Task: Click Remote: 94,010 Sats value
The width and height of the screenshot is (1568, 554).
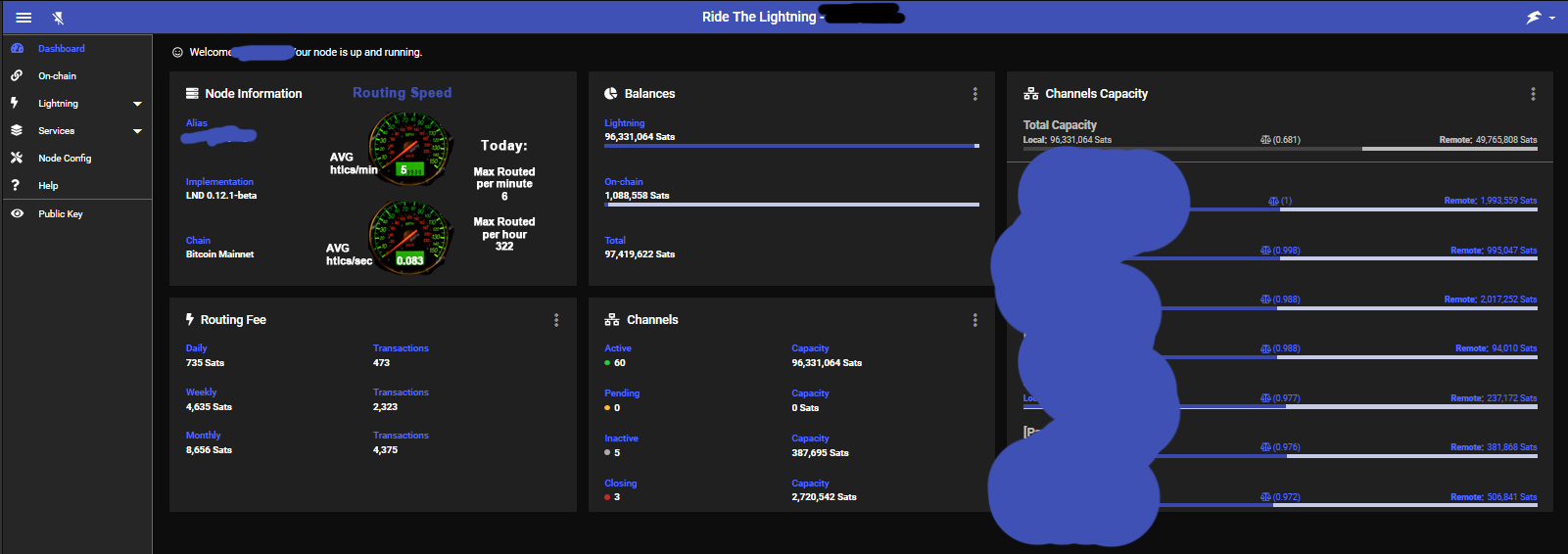Action: tap(1497, 348)
